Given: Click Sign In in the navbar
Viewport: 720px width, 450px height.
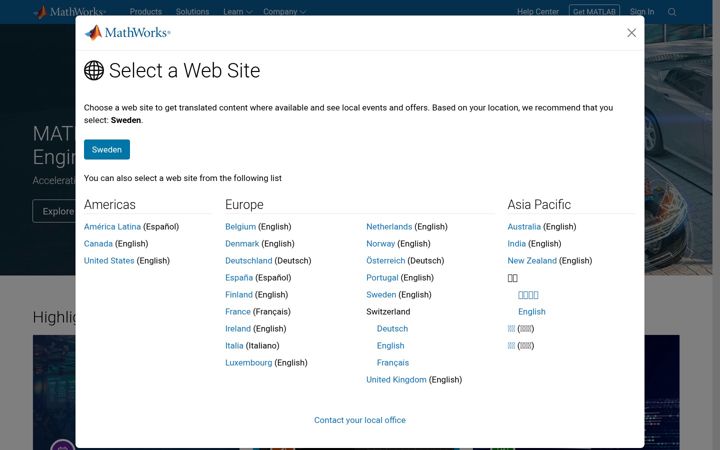Looking at the screenshot, I should (642, 12).
